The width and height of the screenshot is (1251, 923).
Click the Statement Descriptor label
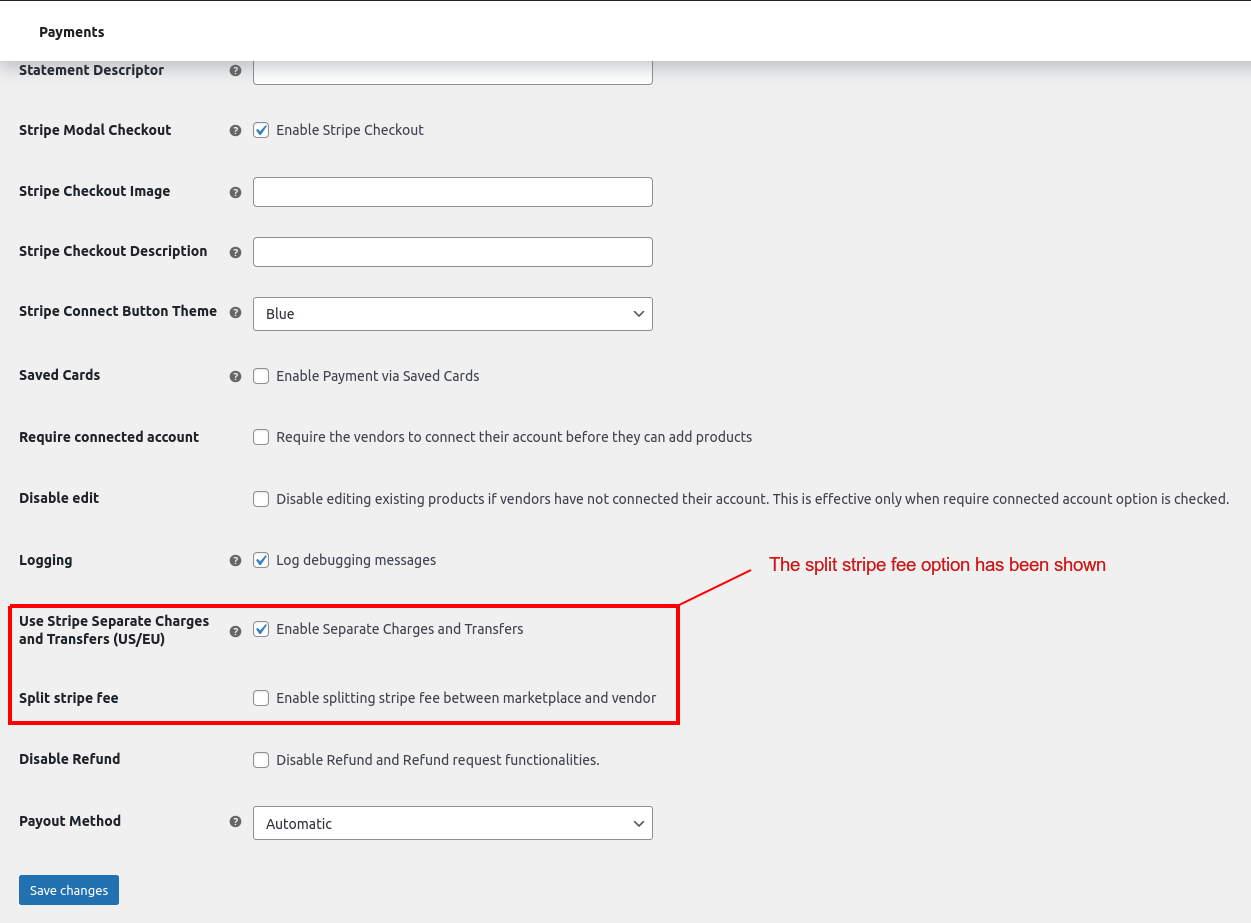[x=92, y=70]
